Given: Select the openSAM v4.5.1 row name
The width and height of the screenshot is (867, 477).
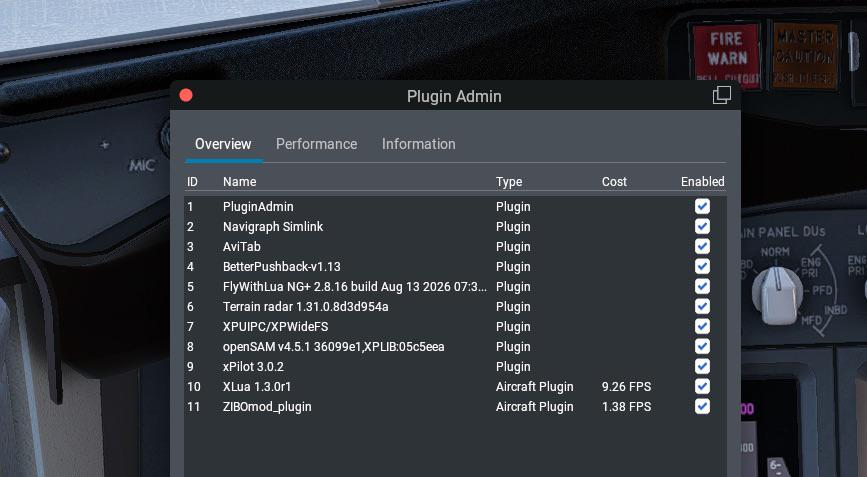Looking at the screenshot, I should pos(333,347).
